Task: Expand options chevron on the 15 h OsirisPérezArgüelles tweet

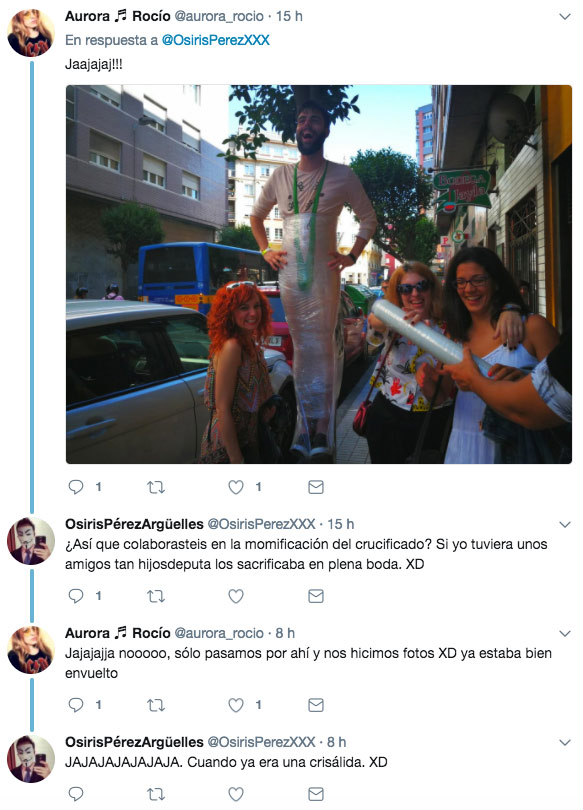Action: click(x=565, y=524)
